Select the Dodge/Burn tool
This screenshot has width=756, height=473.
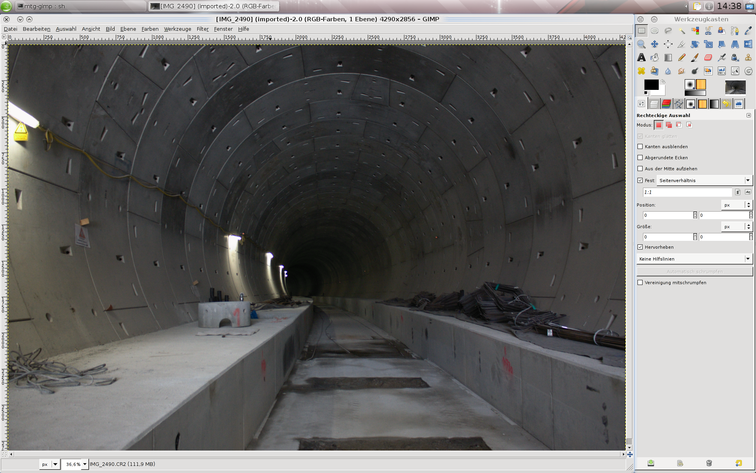tap(695, 71)
